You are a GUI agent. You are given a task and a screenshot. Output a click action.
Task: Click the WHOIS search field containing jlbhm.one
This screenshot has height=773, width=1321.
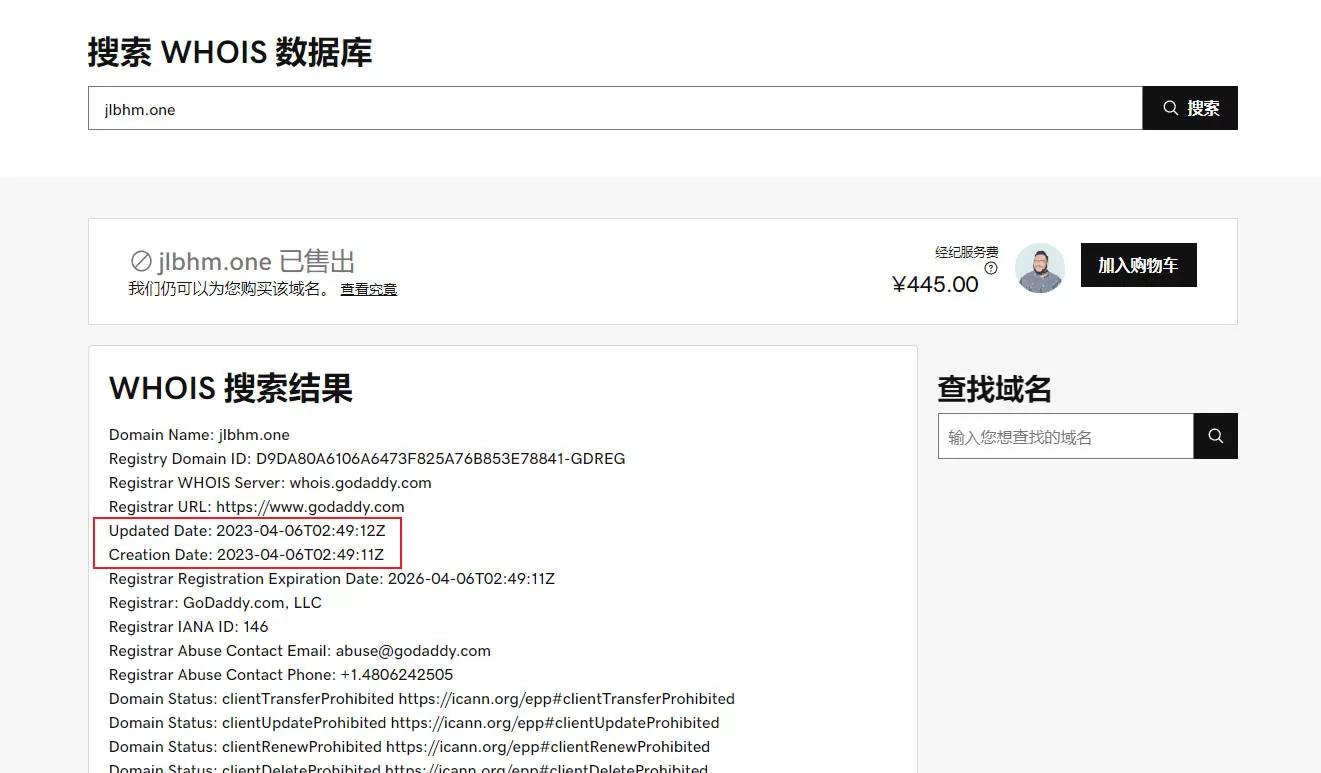tap(614, 108)
